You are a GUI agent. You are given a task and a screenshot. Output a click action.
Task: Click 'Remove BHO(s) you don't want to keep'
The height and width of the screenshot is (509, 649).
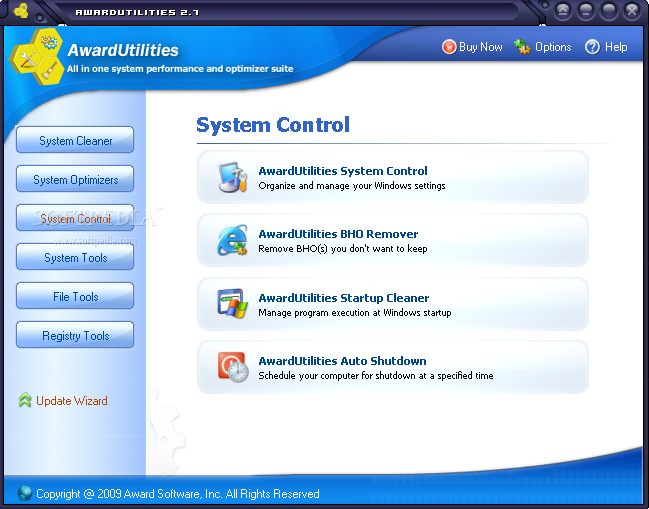[343, 249]
